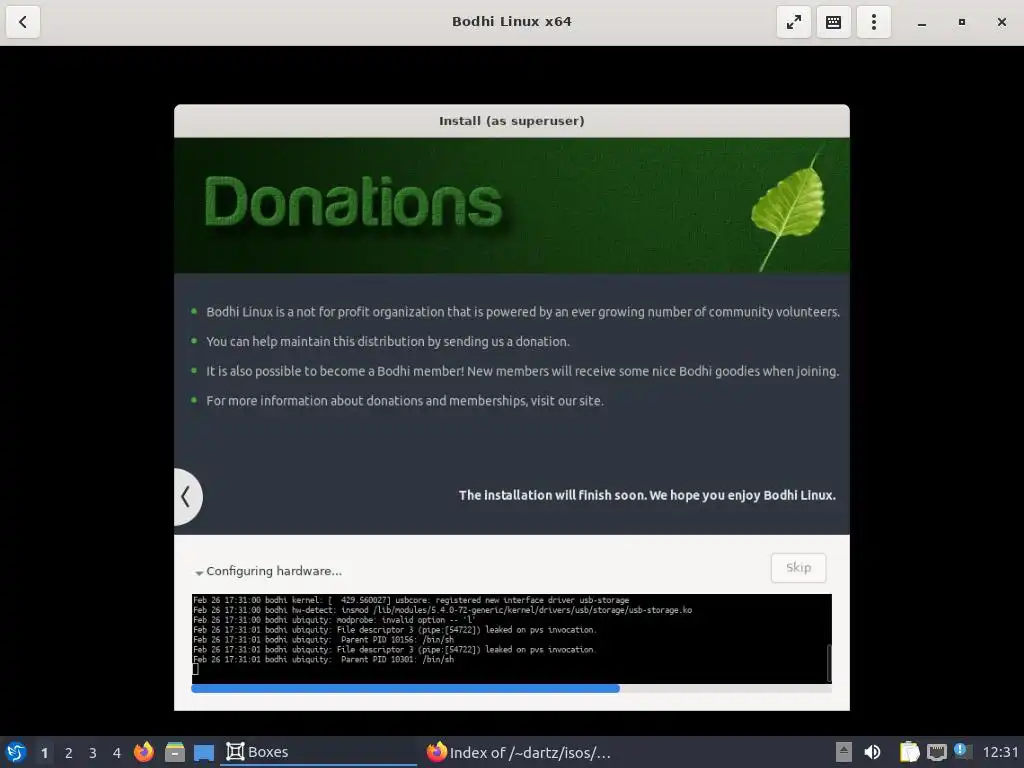Viewport: 1024px width, 768px height.
Task: Click the 'become a Bodhi member' bullet line
Action: pyautogui.click(x=522, y=371)
